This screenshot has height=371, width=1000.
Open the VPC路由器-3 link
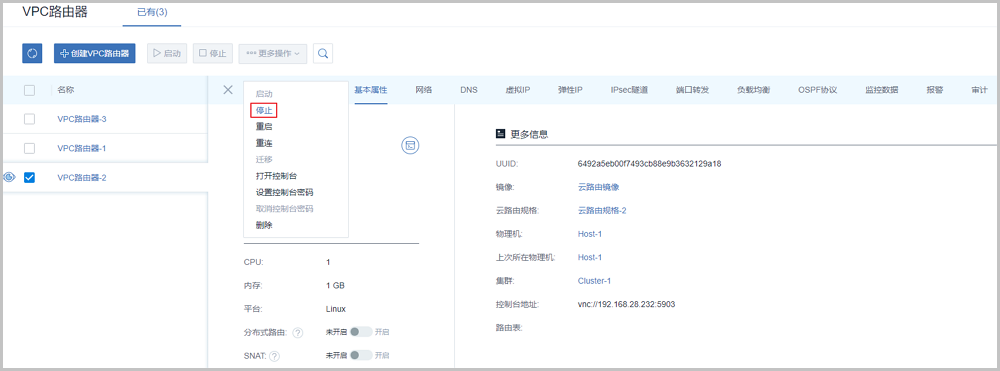tap(82, 119)
